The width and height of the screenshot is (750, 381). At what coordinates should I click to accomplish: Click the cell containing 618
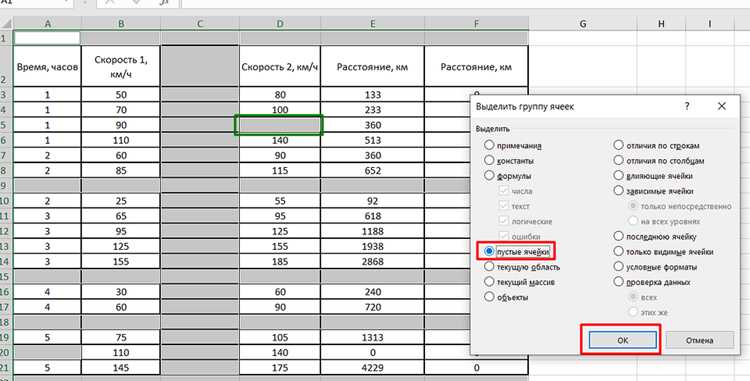(x=372, y=216)
